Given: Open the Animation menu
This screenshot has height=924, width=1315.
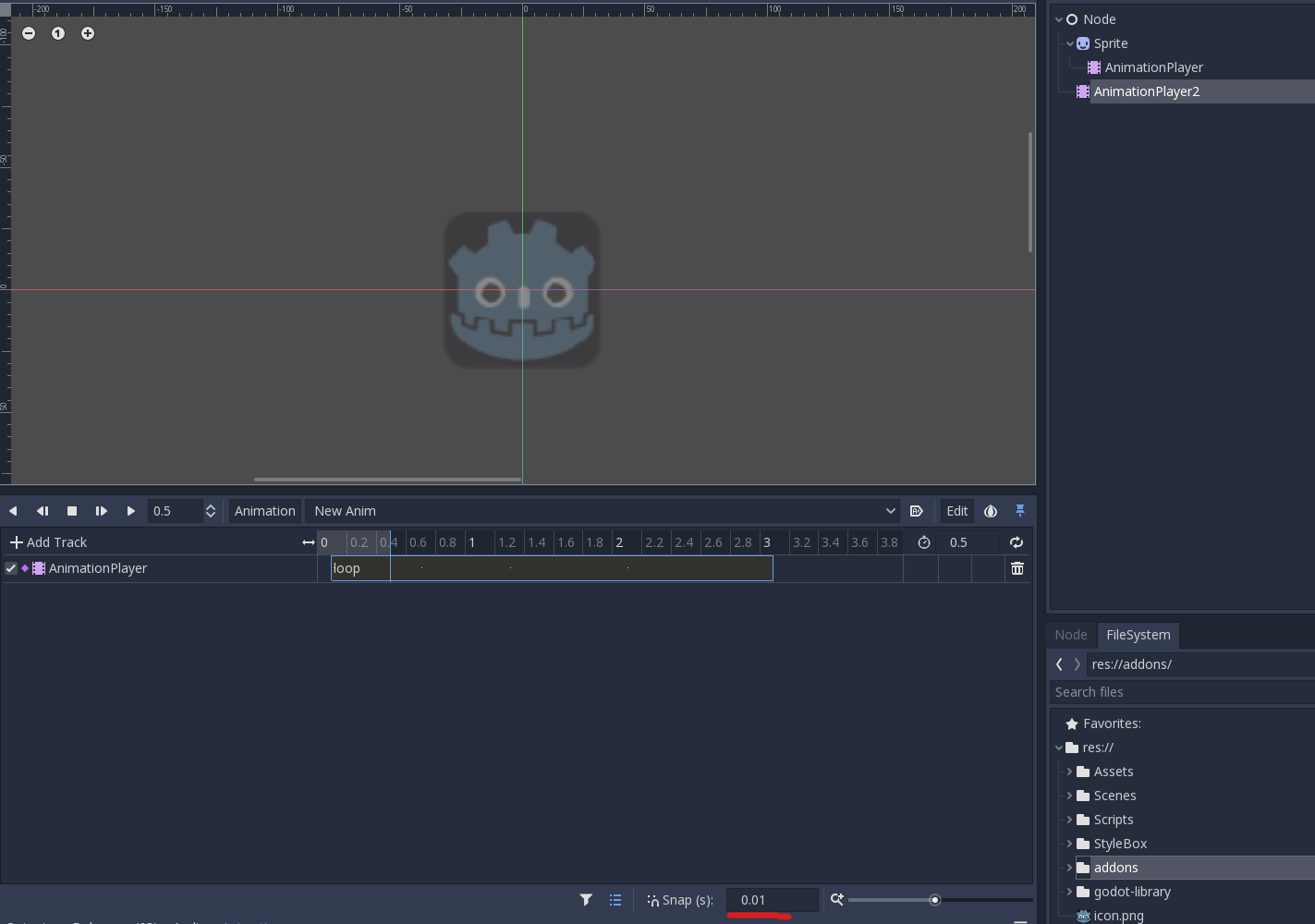Looking at the screenshot, I should pyautogui.click(x=264, y=510).
